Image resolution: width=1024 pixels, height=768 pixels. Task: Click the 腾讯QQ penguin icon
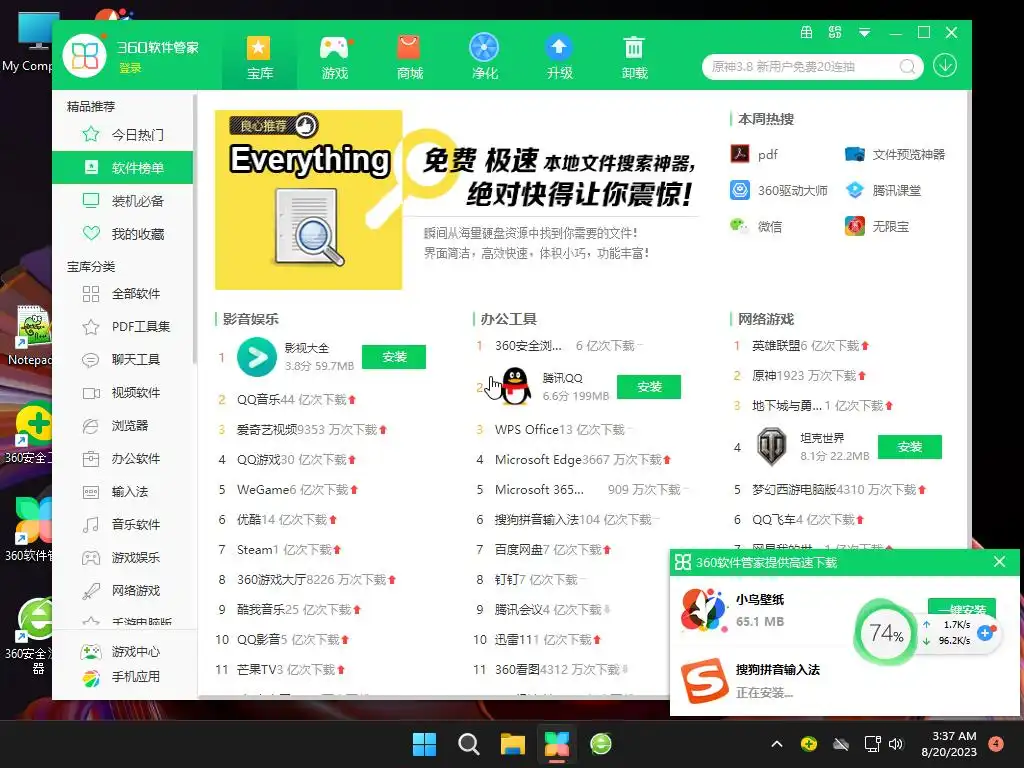[x=515, y=387]
